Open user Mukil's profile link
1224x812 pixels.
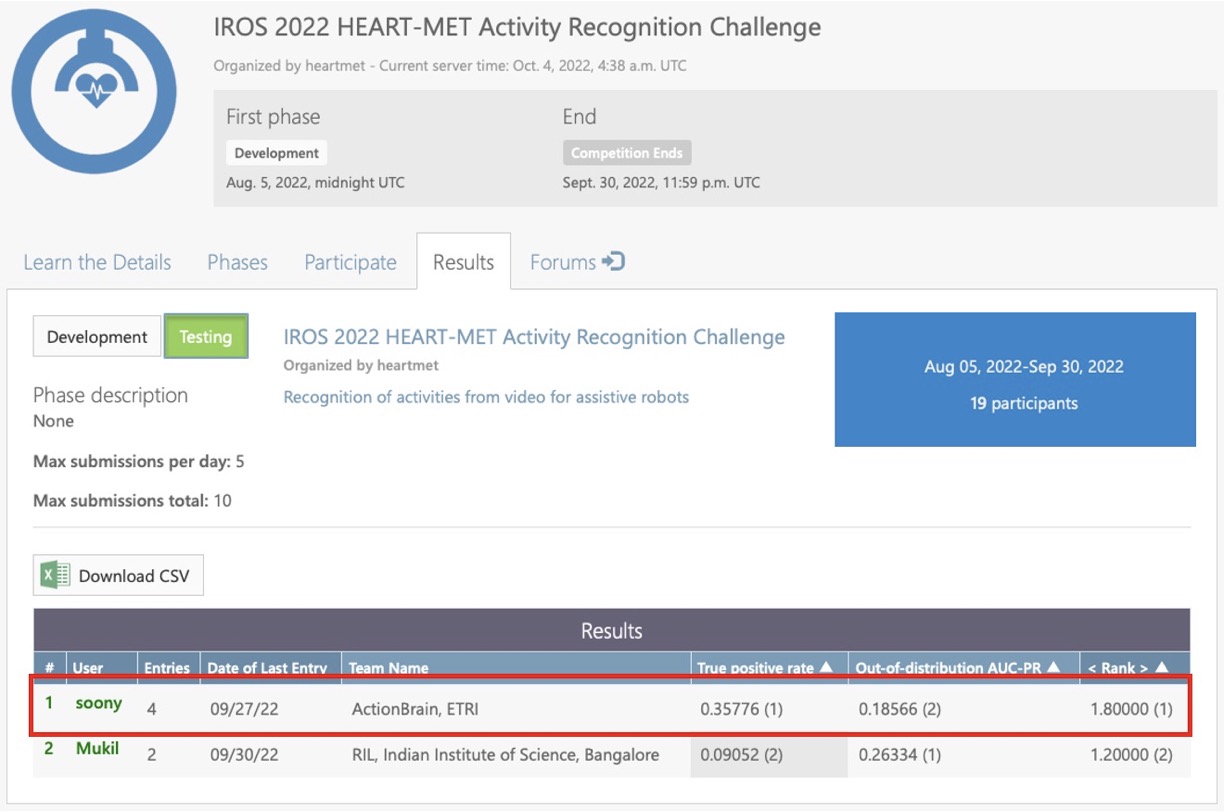97,748
